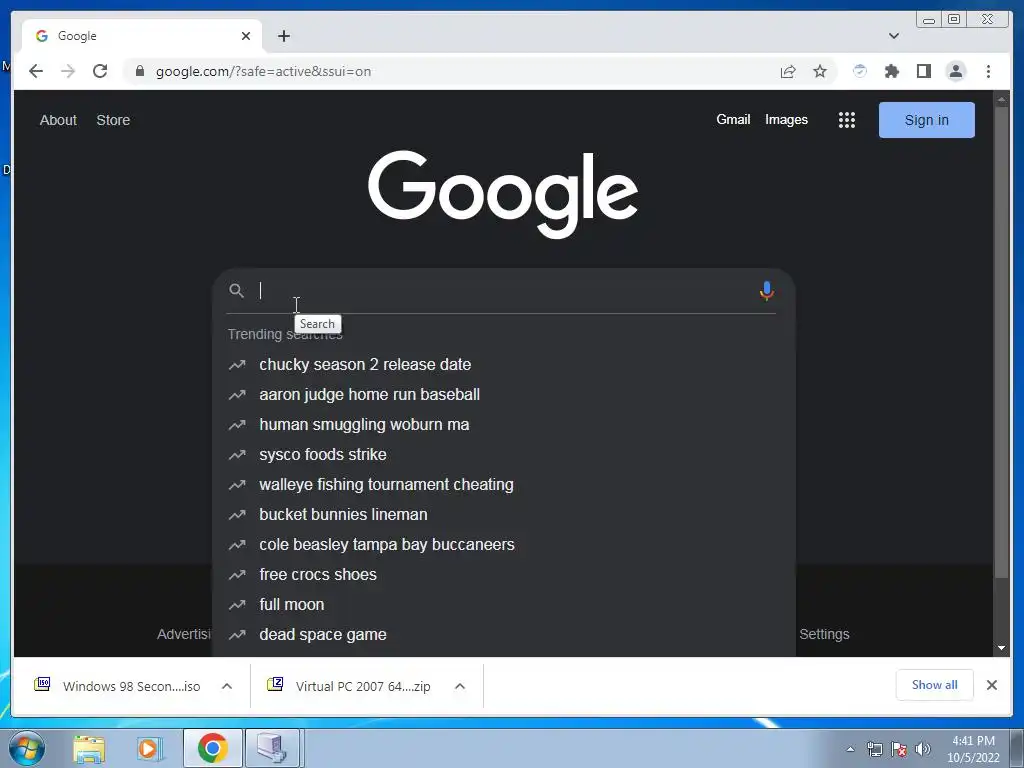Select suggestion cole beasley tampa bay buccaneers
This screenshot has width=1024, height=768.
point(503,545)
